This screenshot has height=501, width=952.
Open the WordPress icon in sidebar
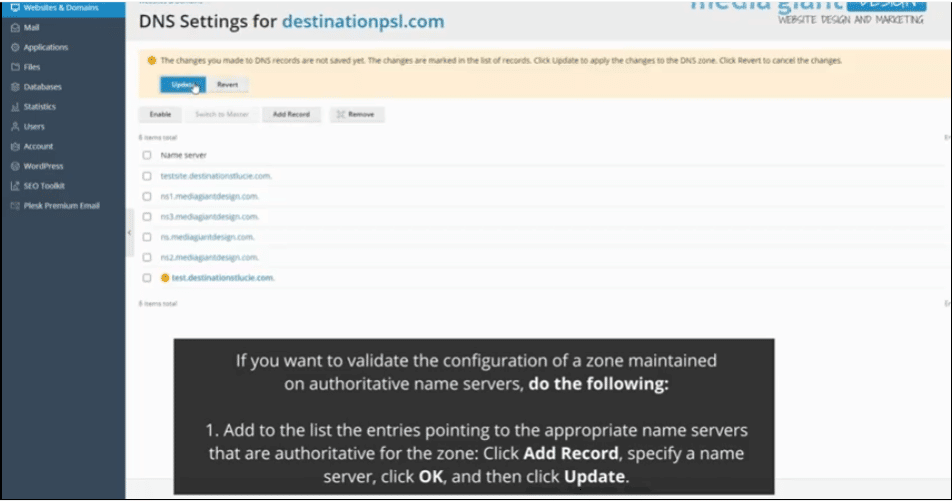point(15,166)
